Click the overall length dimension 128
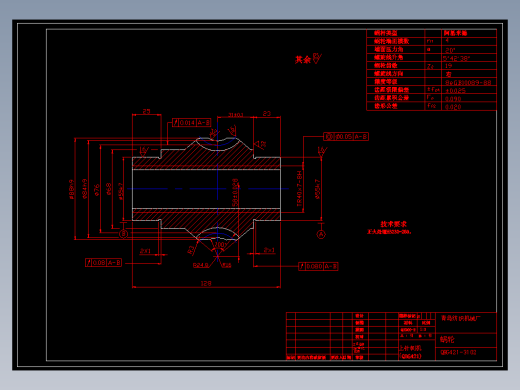The height and width of the screenshot is (390, 520). click(x=206, y=283)
